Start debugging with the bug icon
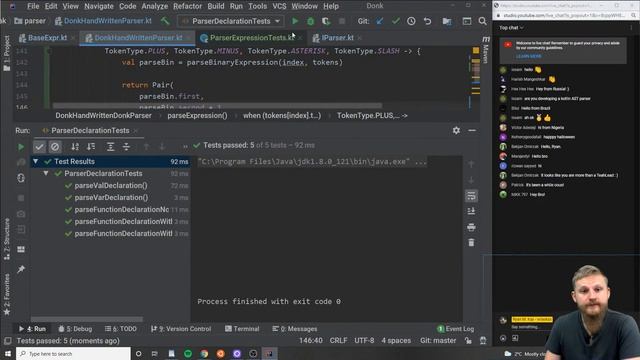Screen dimensions: 640x360 pyautogui.click(x=311, y=21)
